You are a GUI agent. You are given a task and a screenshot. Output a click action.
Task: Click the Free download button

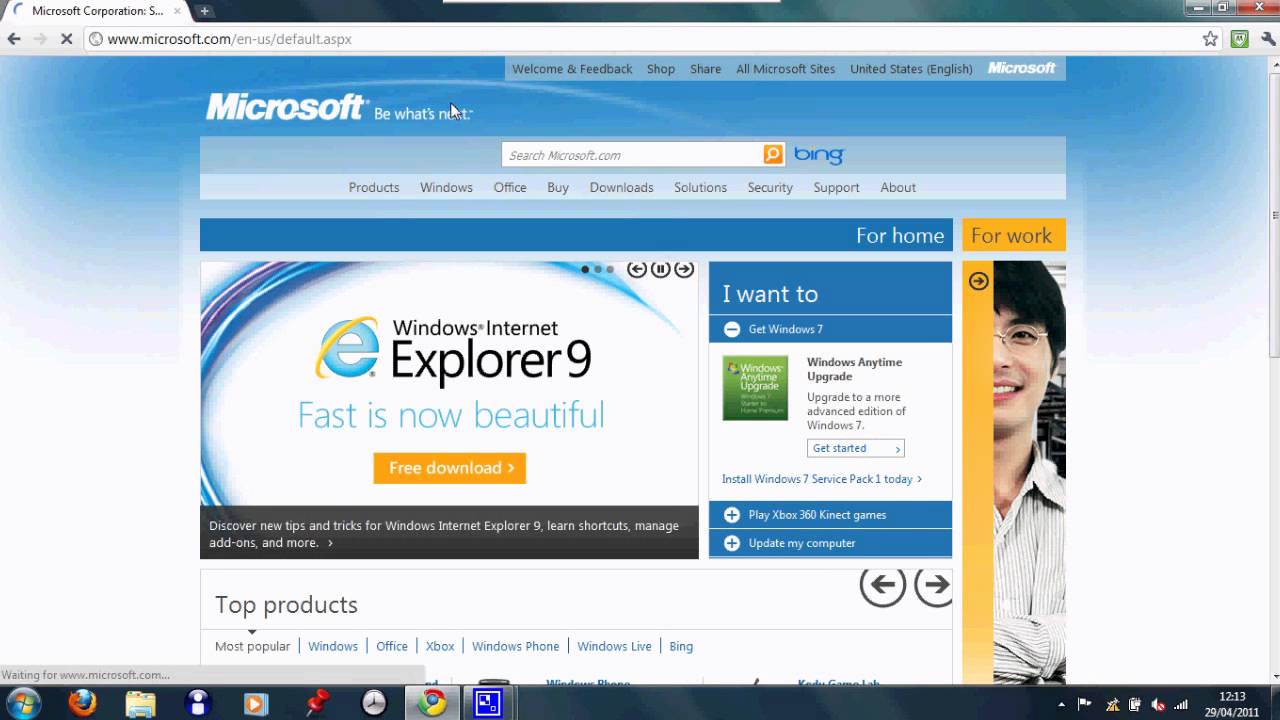450,468
